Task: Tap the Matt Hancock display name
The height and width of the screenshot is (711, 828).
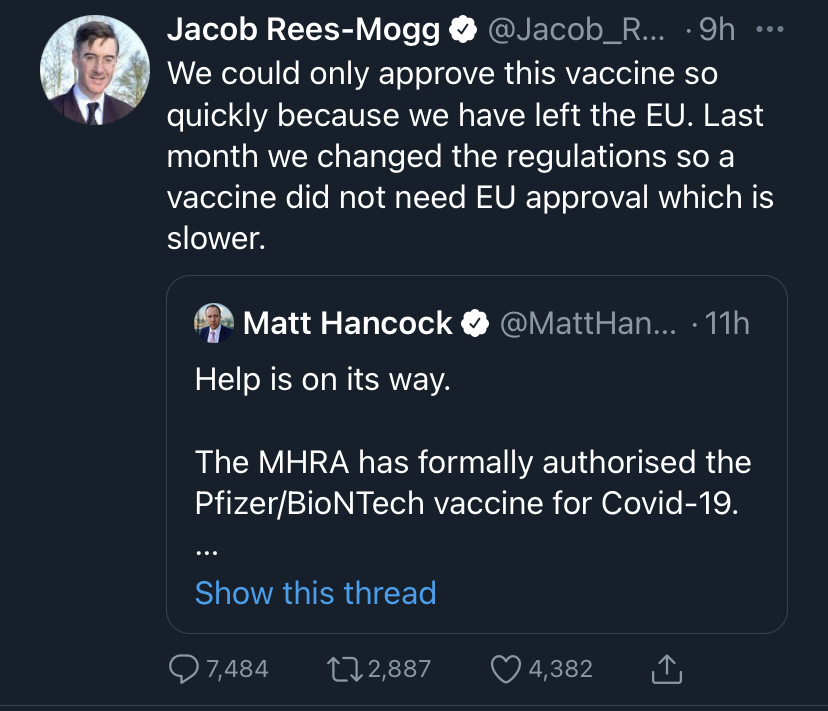Action: tap(348, 323)
